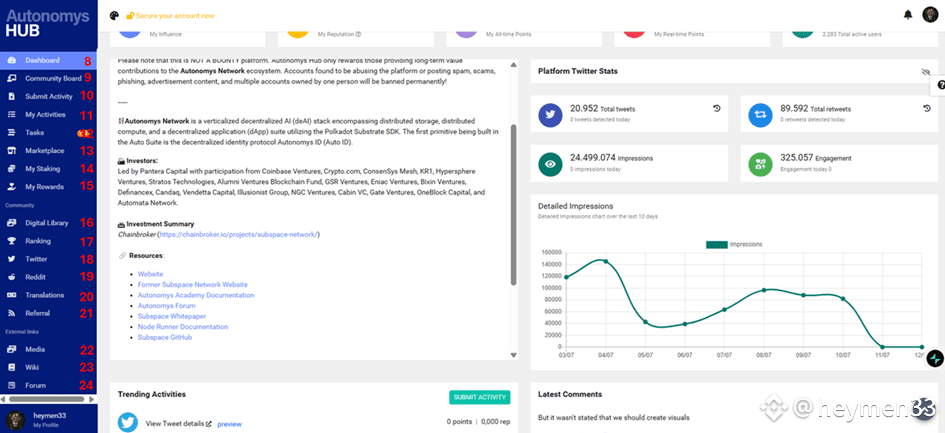Open Former Subspace Network Website link

tap(192, 285)
